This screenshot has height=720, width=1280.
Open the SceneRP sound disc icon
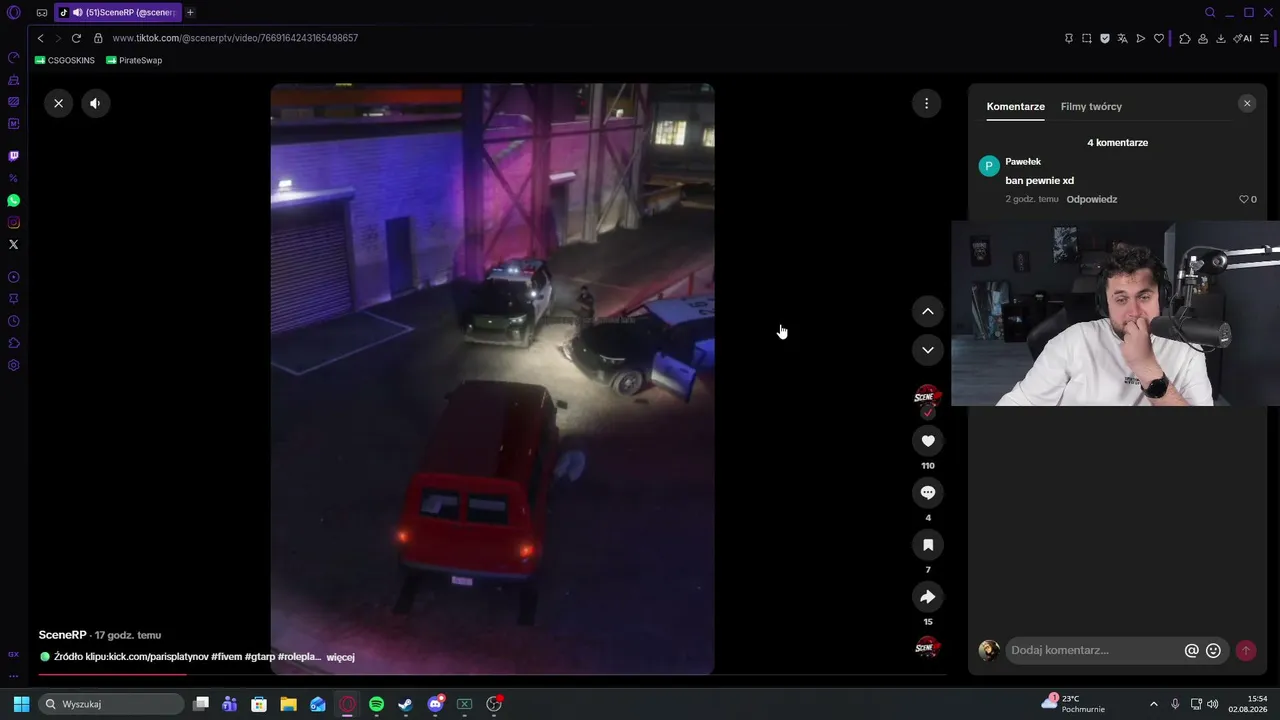[928, 647]
